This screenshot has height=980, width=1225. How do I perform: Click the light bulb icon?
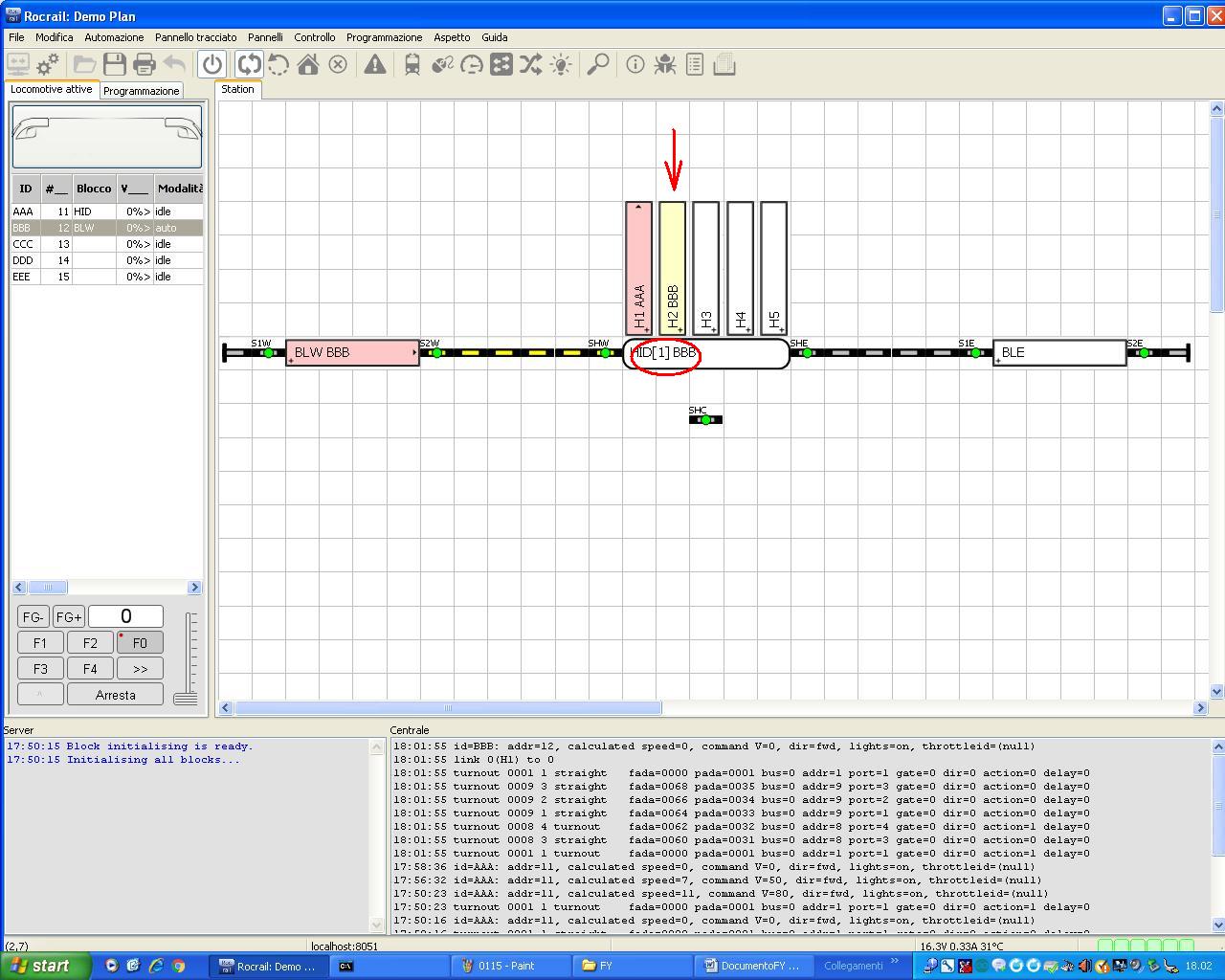[x=561, y=65]
